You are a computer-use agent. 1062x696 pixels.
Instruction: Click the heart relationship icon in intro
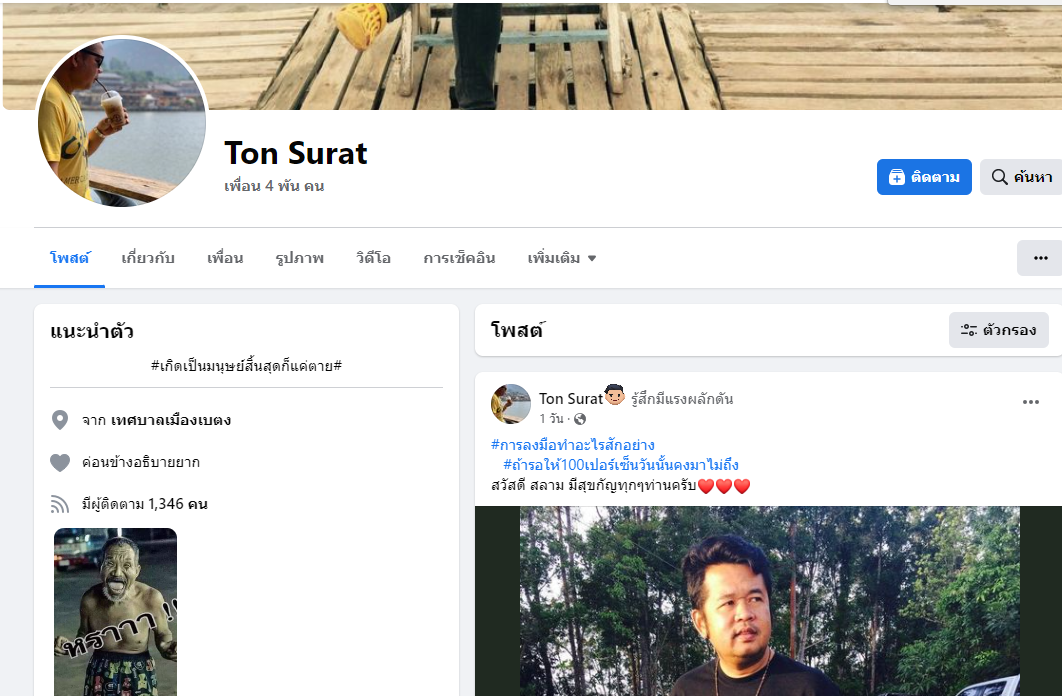pos(60,462)
